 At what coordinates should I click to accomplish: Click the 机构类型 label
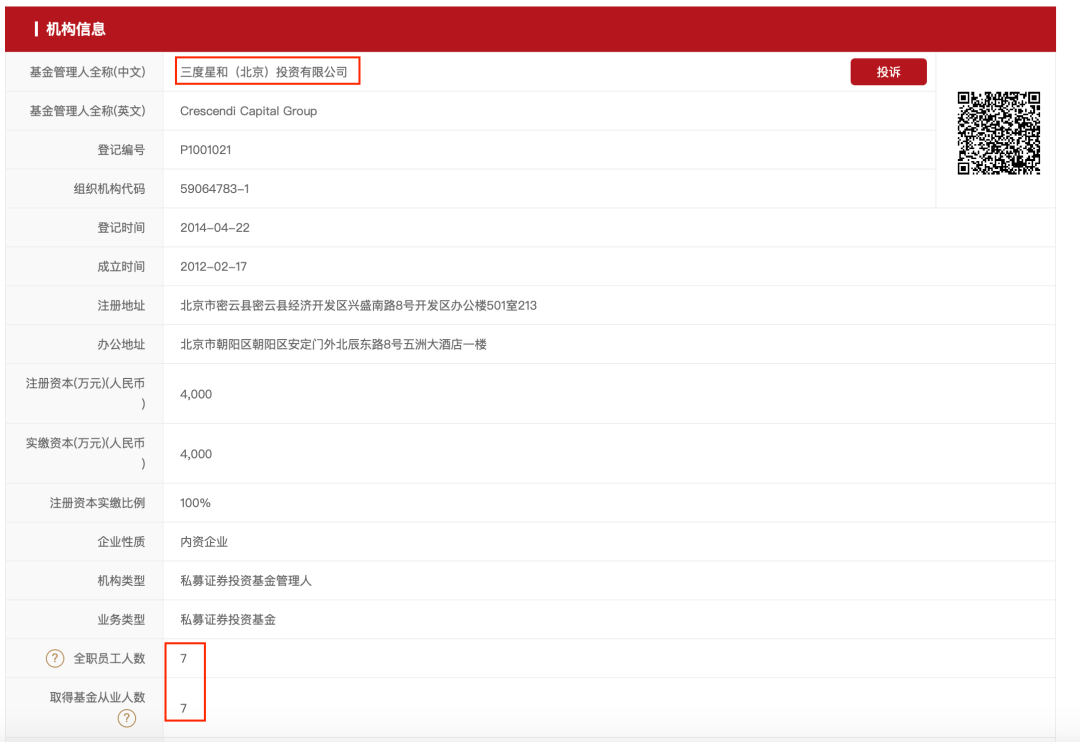coord(121,581)
